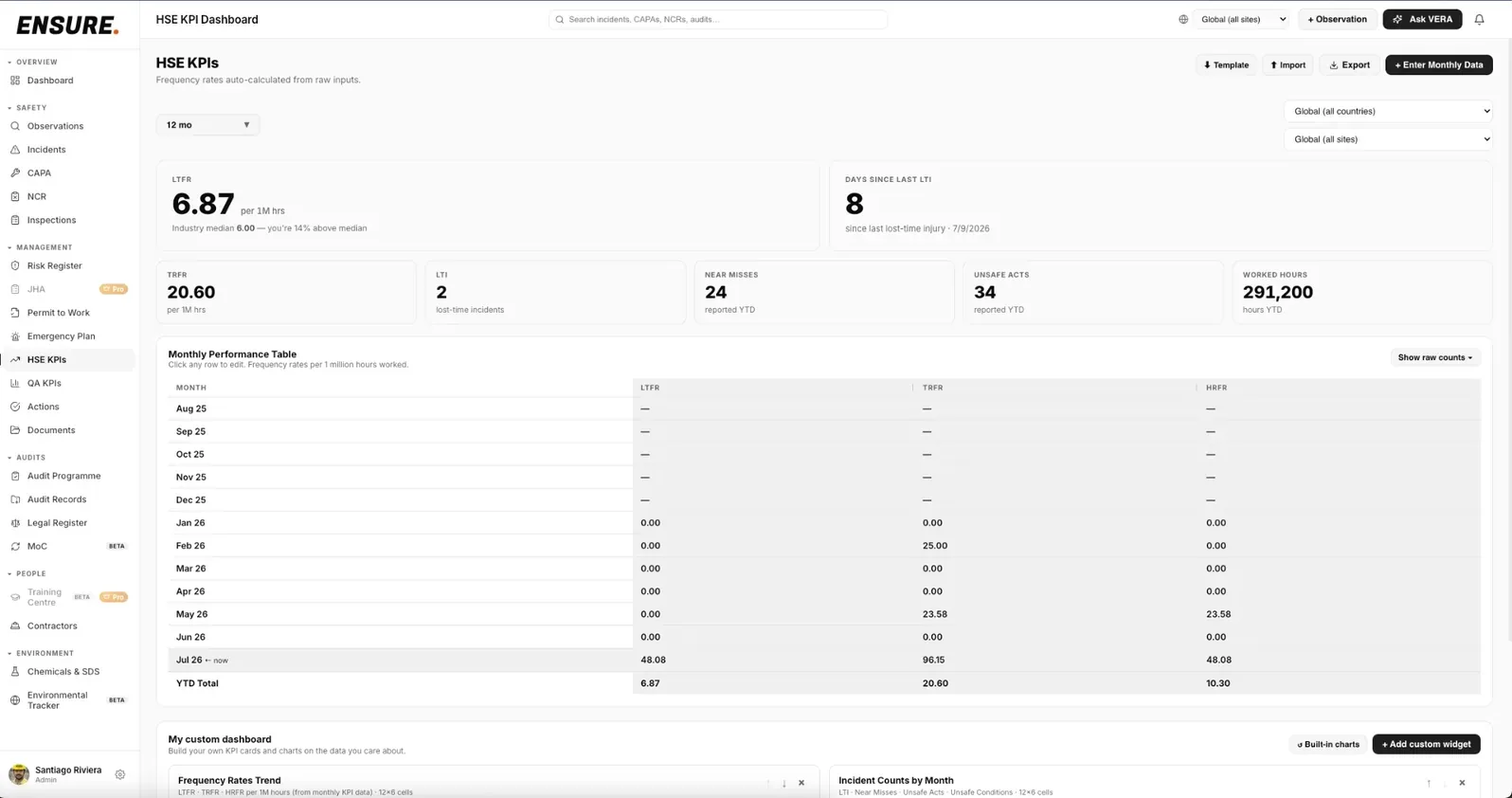Click the TRFR column header
The image size is (1512, 798).
click(933, 388)
